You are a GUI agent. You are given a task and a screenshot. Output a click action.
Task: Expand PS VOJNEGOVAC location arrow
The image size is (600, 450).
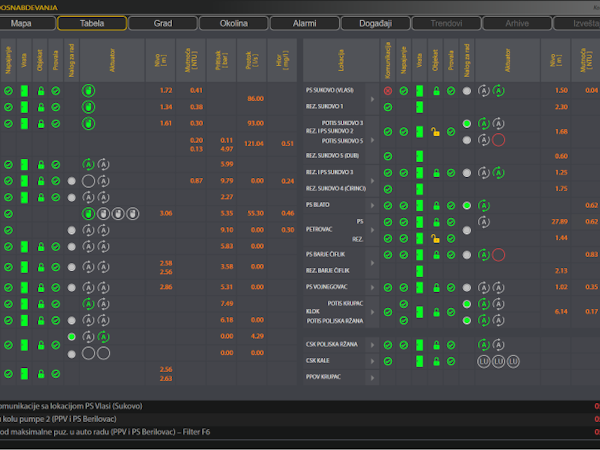tap(372, 287)
